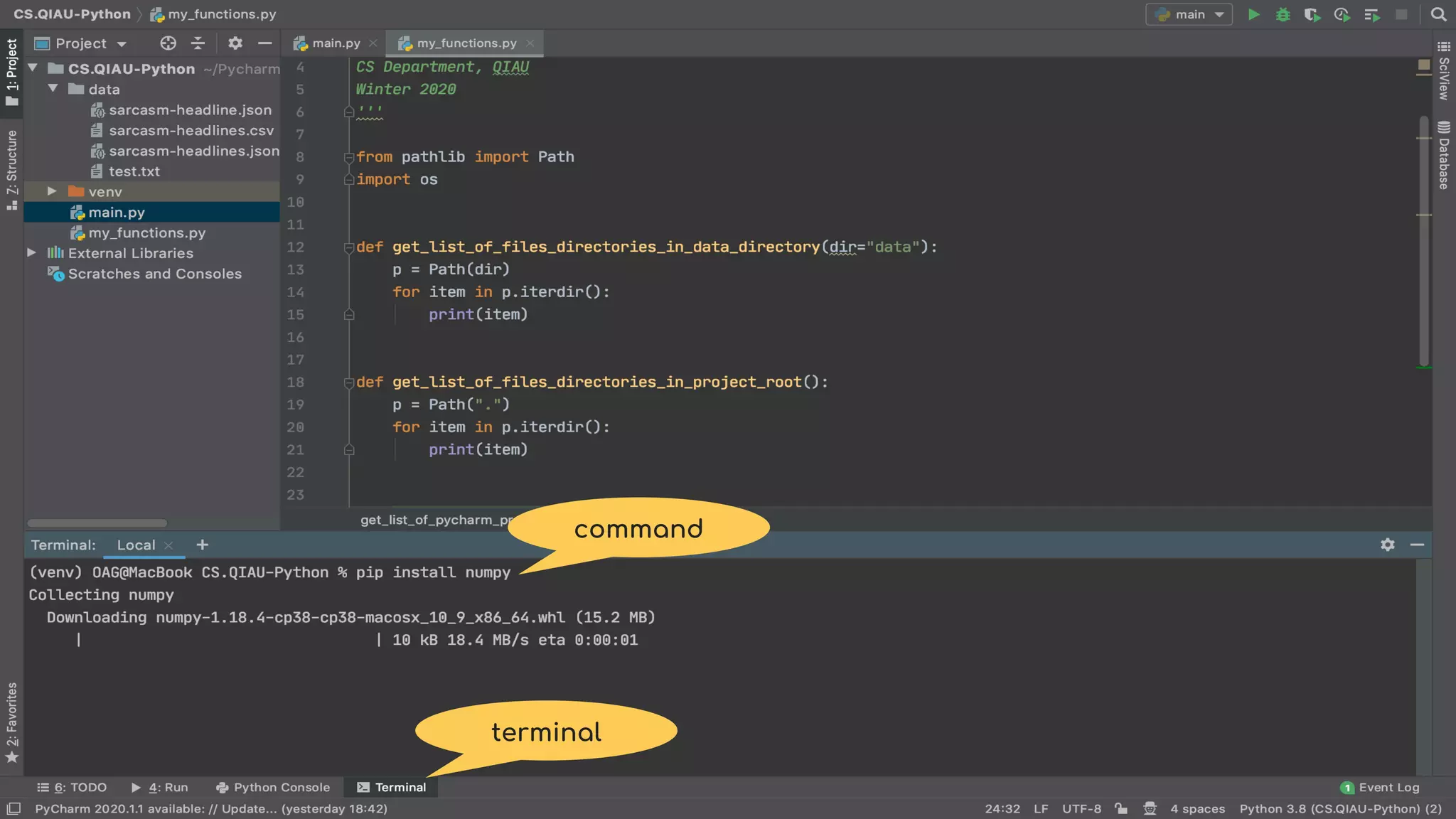This screenshot has width=1456, height=819.
Task: Open the Project view selector dropdown
Action: click(x=80, y=43)
